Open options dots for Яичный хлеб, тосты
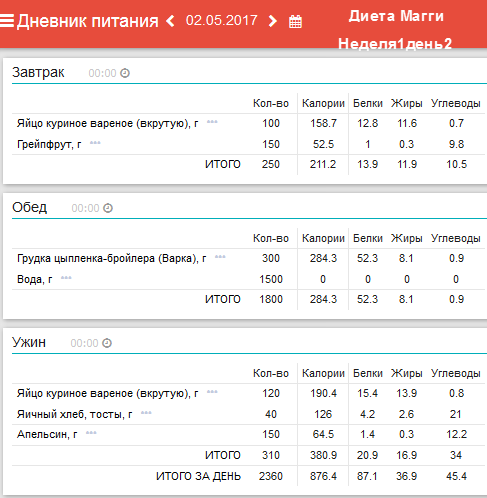This screenshot has width=487, height=498. tap(146, 413)
